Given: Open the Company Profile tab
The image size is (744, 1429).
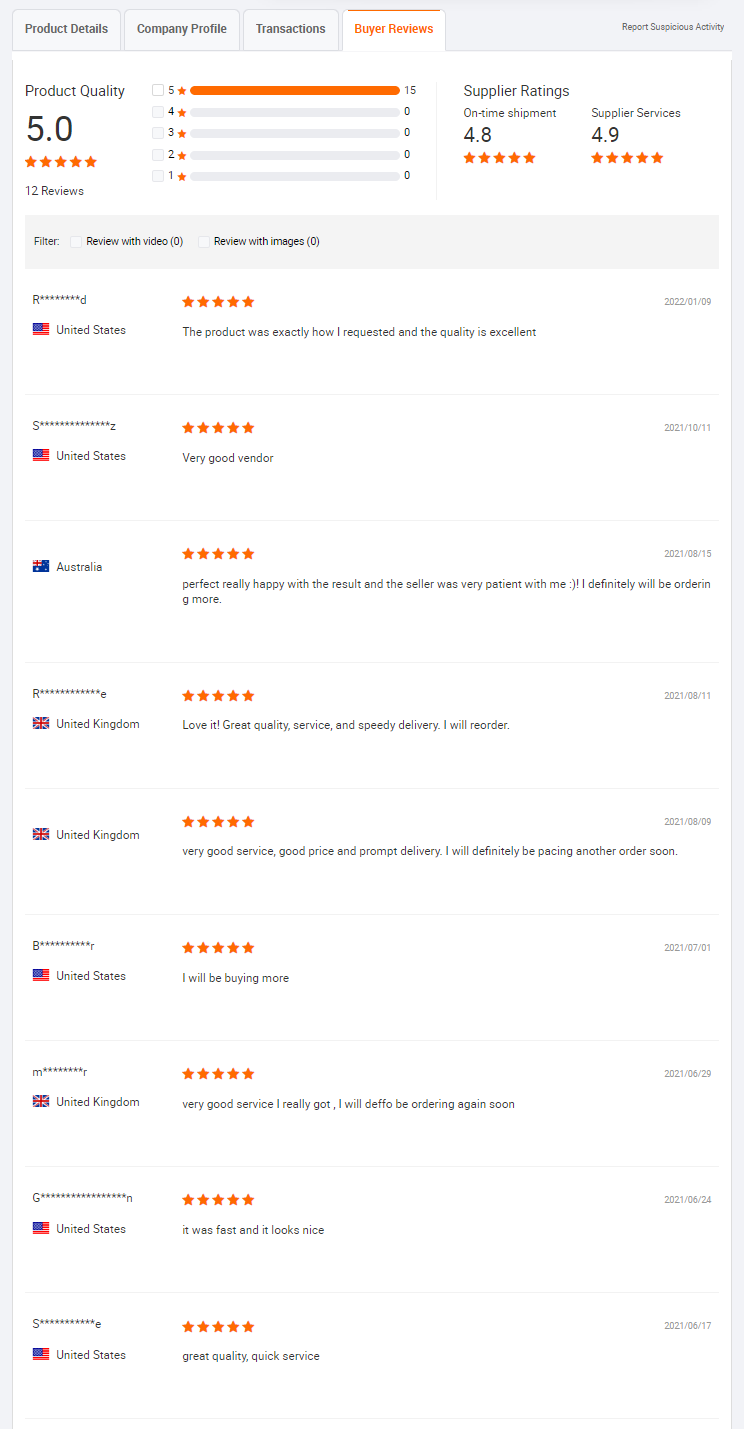Looking at the screenshot, I should coord(182,29).
